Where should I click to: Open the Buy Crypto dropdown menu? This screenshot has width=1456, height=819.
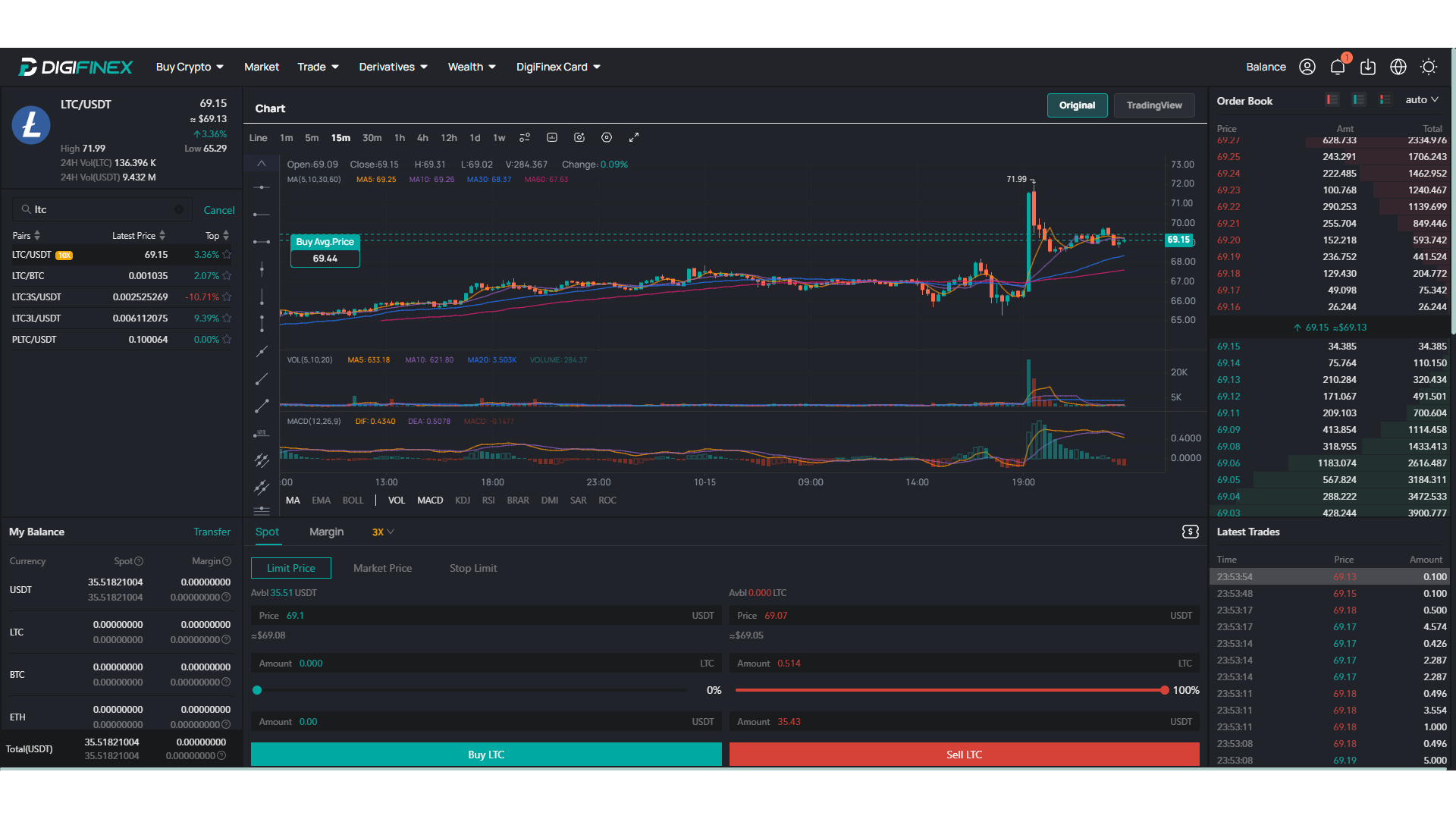click(x=190, y=67)
